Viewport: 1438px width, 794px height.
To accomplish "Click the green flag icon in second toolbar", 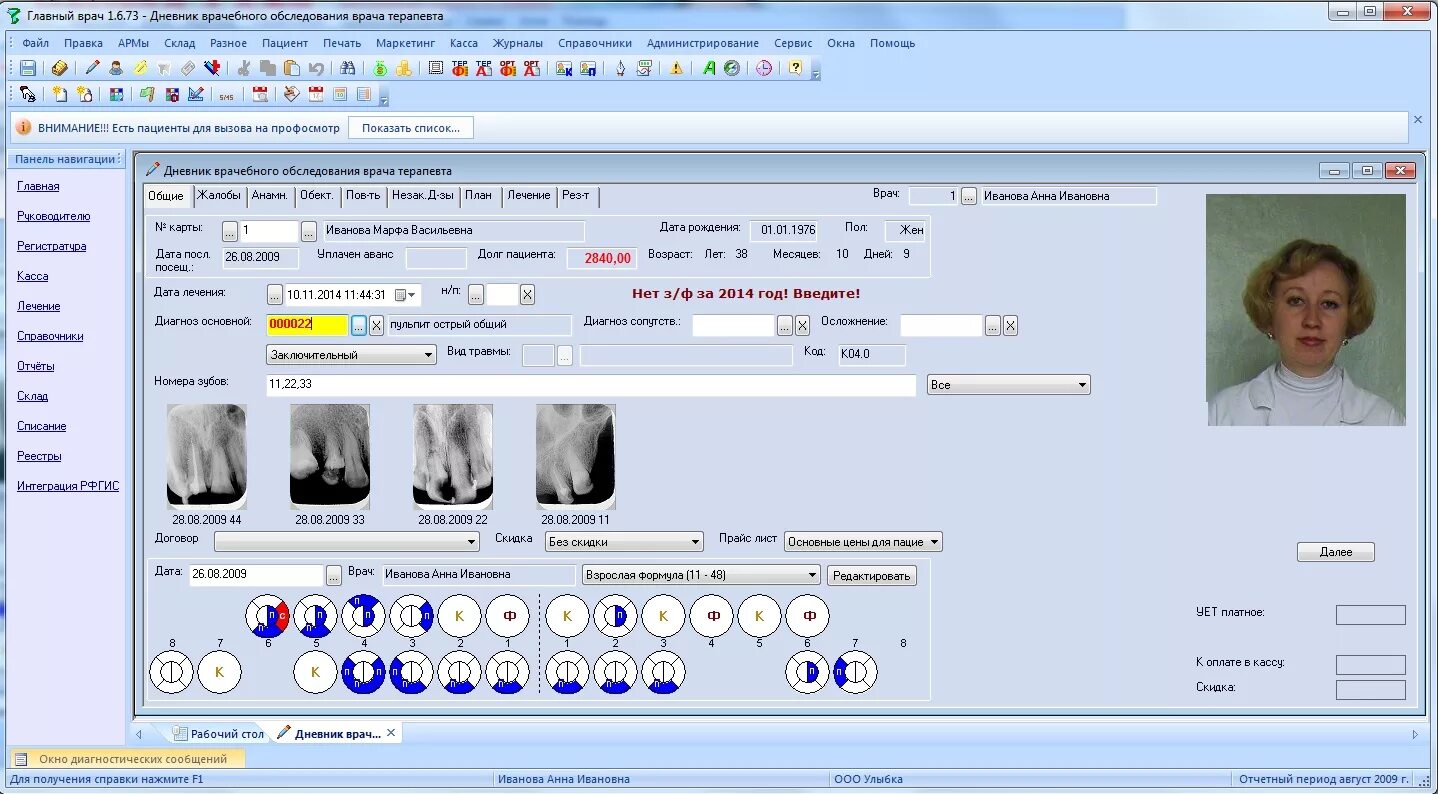I will click(x=148, y=95).
